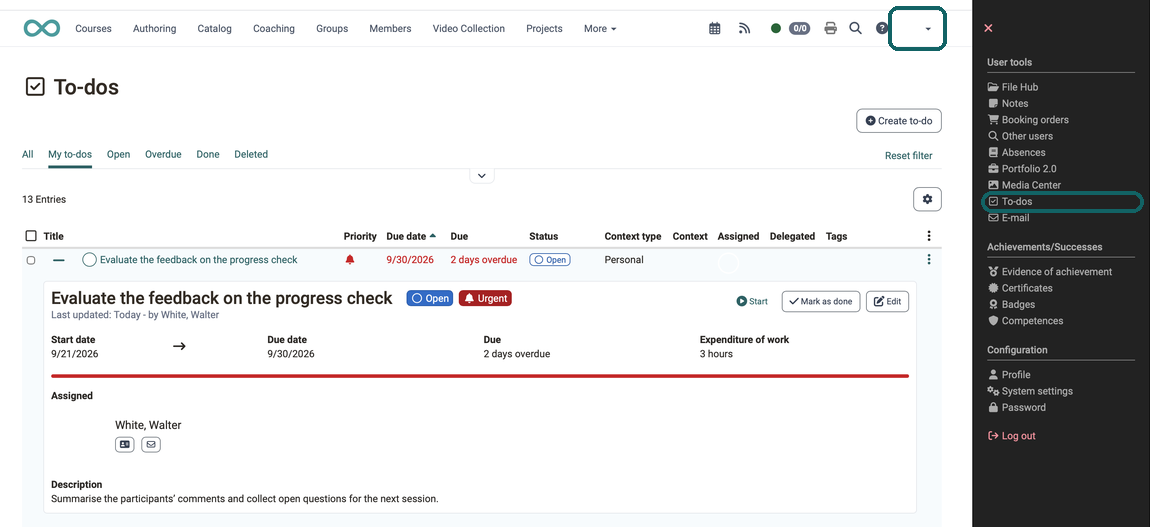Open Evidence of achievement
The width and height of the screenshot is (1150, 527).
[1050, 271]
